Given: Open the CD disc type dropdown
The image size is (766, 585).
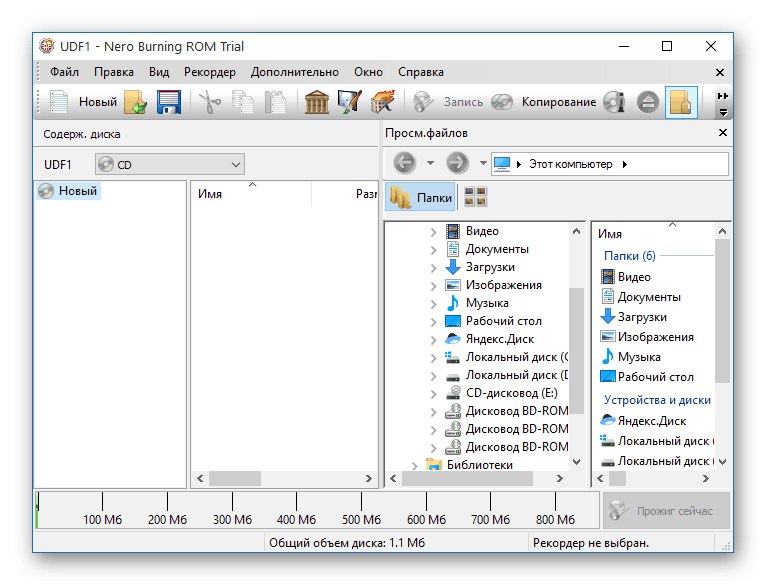Looking at the screenshot, I should click(170, 164).
